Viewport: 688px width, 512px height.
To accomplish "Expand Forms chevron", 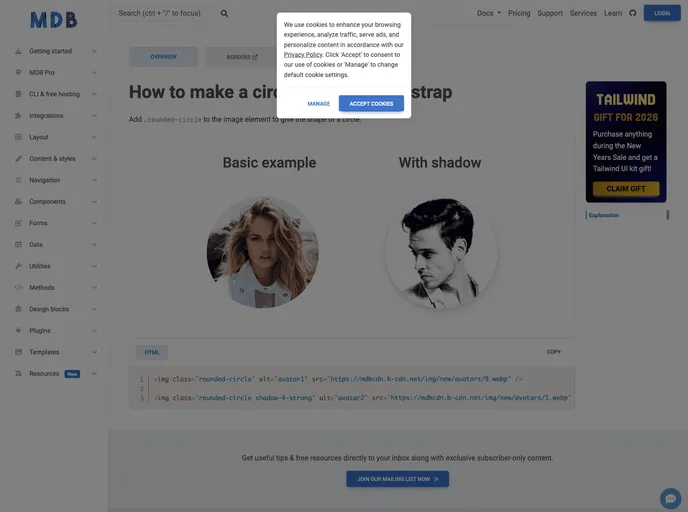I will 94,223.
